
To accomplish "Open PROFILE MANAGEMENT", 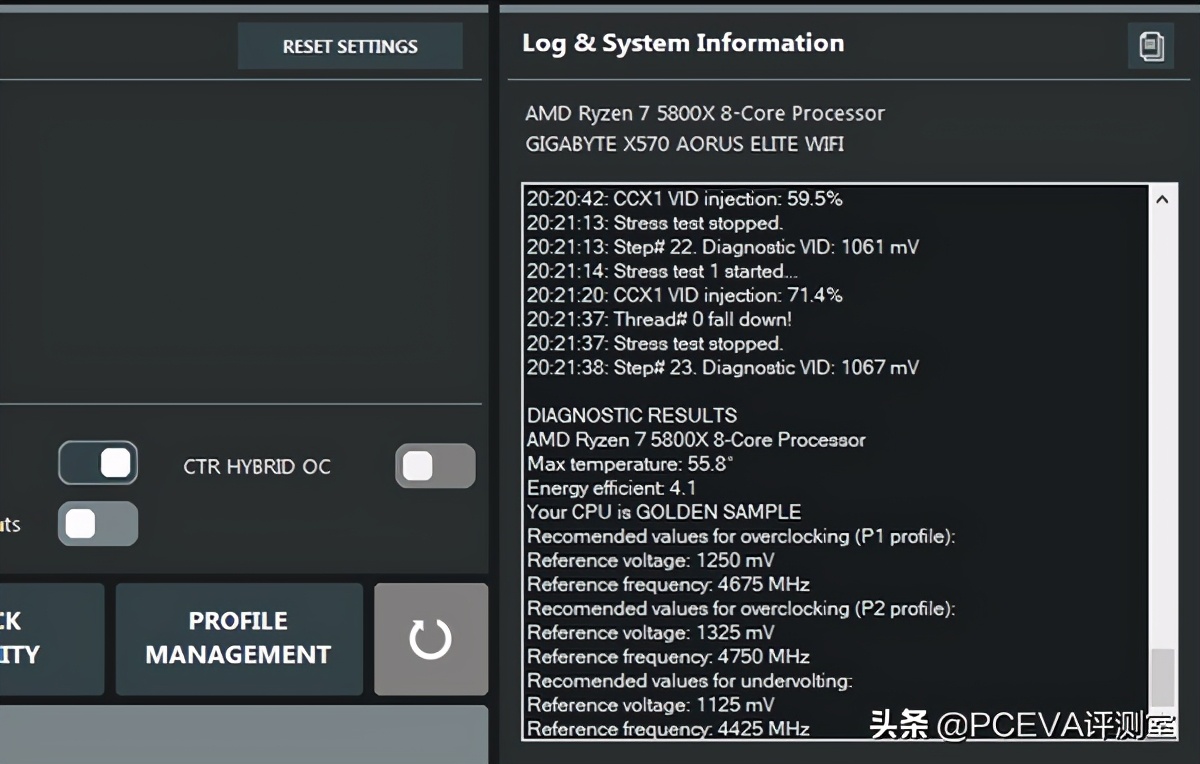I will [238, 639].
